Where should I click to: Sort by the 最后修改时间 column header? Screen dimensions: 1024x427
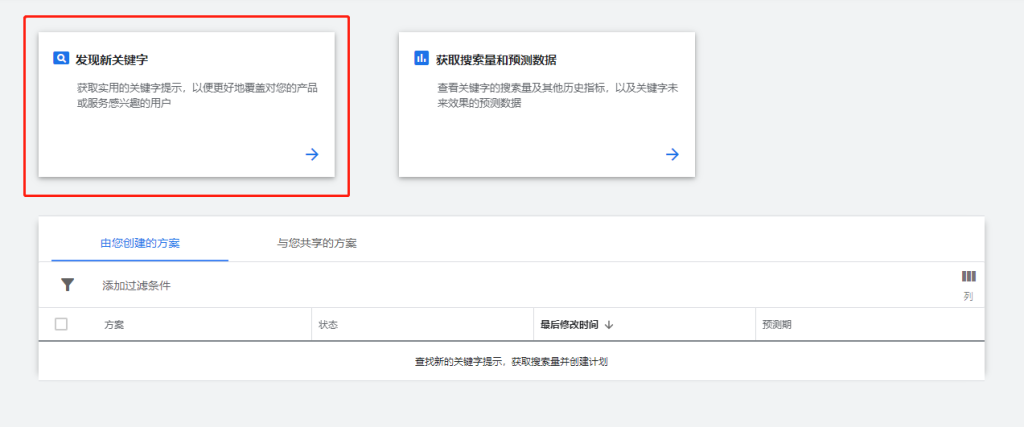click(569, 325)
